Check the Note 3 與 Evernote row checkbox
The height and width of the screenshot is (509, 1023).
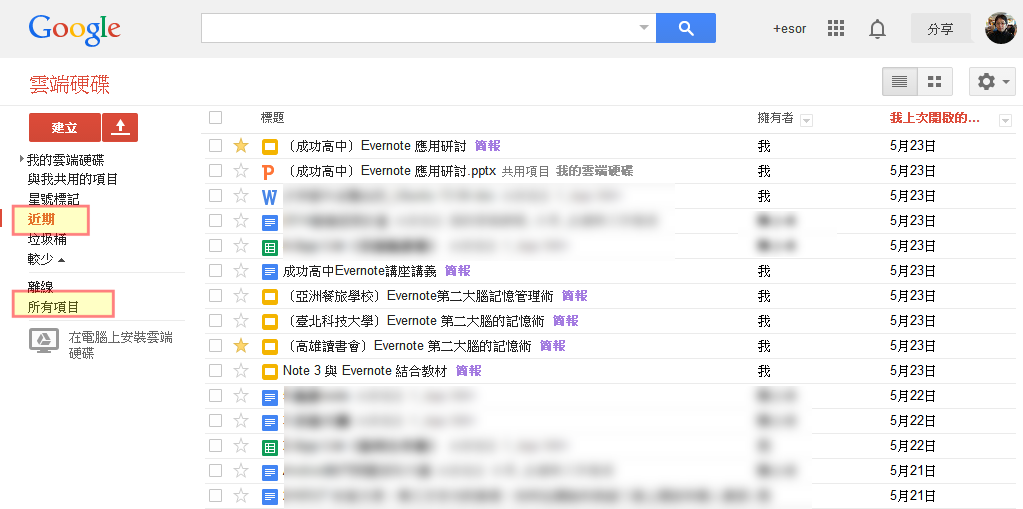pos(215,370)
